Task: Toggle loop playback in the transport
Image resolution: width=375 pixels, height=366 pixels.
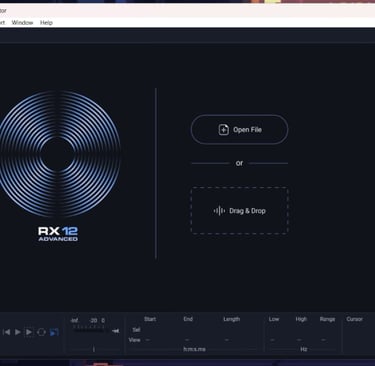Action: coord(41,332)
